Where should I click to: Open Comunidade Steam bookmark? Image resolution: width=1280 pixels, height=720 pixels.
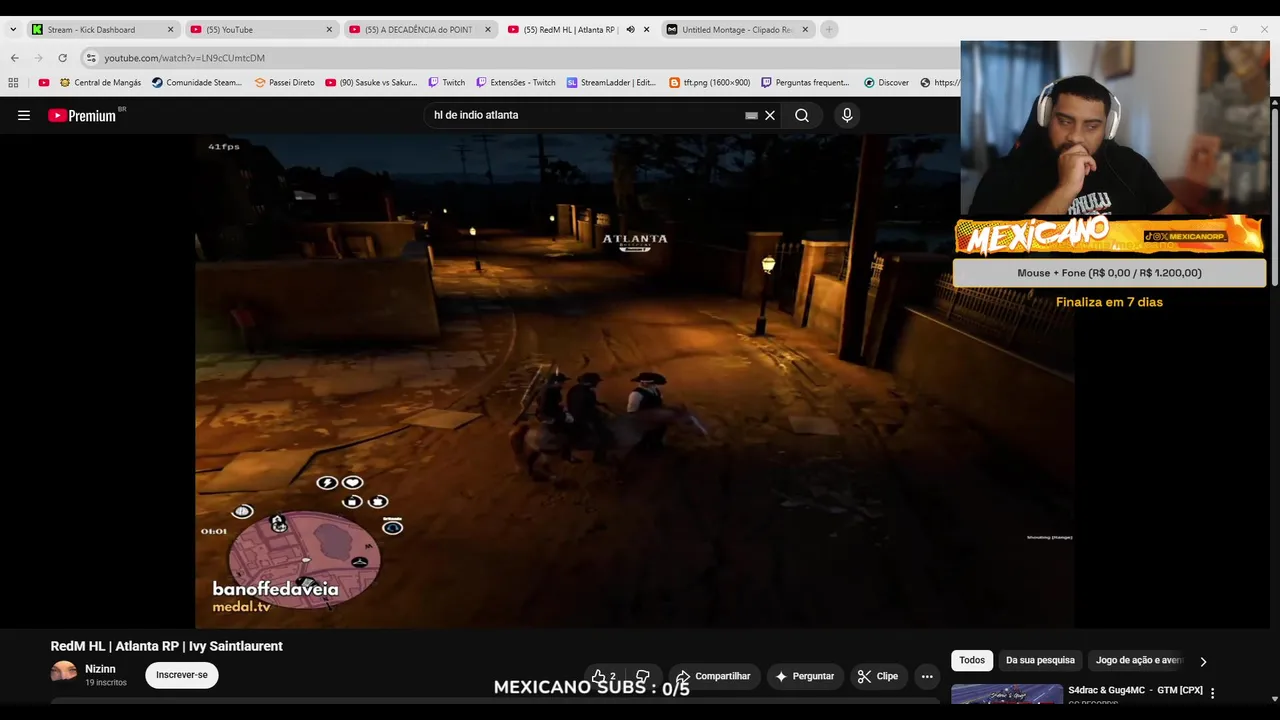(197, 83)
